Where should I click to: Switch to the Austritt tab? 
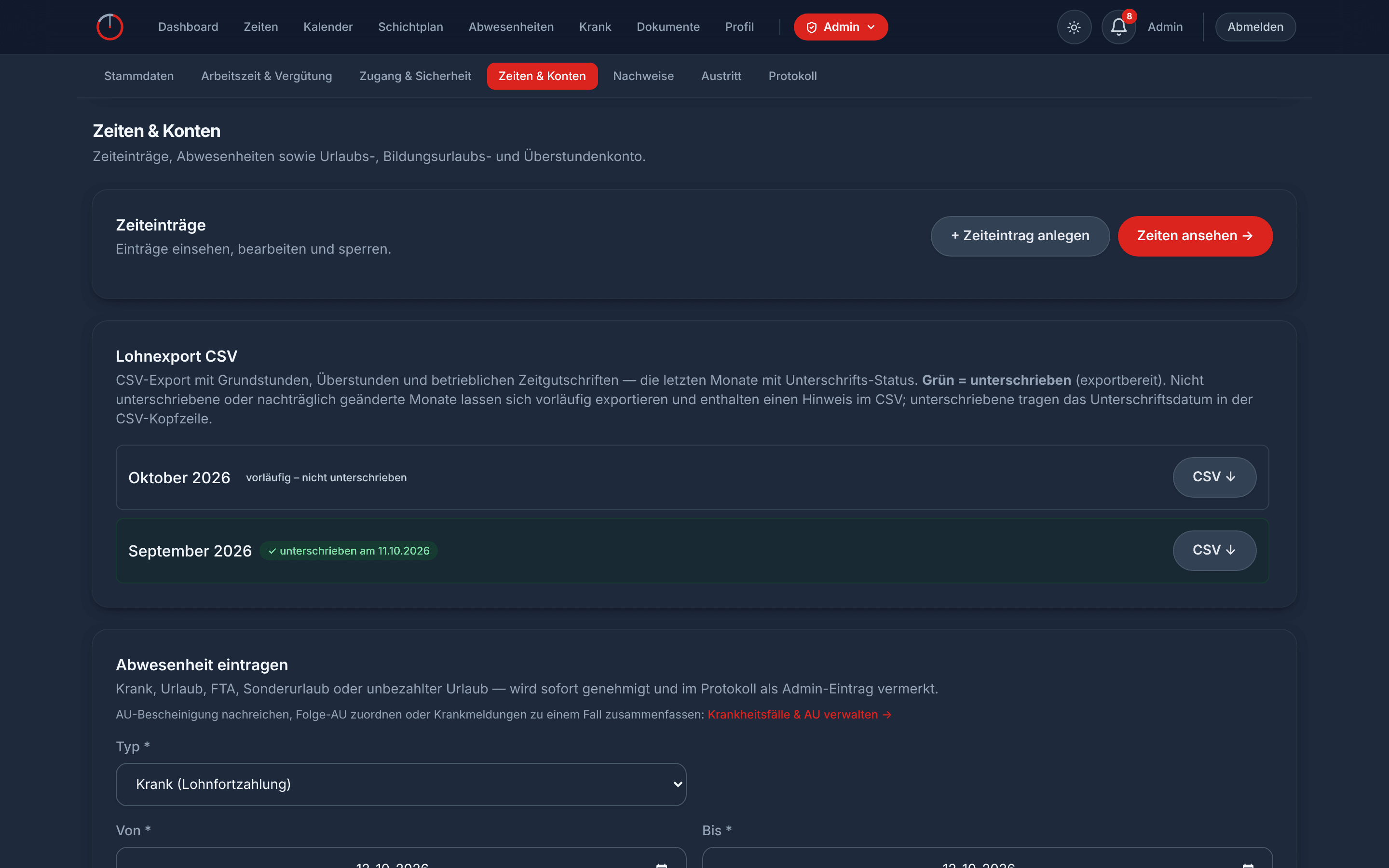[x=721, y=76]
